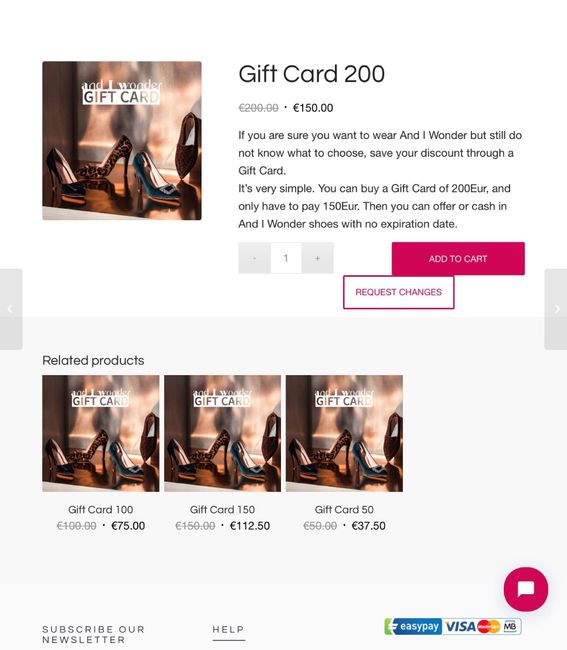Click the easypay payment logo

413,626
